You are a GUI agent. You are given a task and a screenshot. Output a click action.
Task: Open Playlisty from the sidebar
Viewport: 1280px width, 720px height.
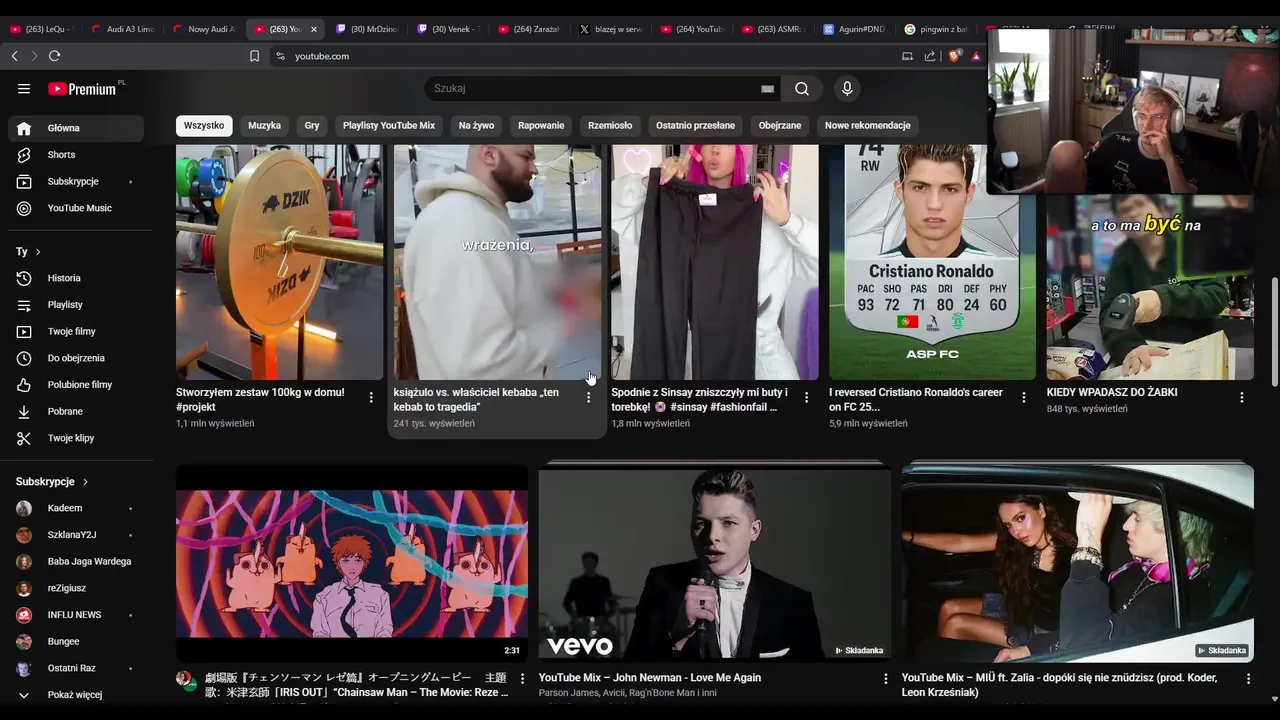point(76,305)
